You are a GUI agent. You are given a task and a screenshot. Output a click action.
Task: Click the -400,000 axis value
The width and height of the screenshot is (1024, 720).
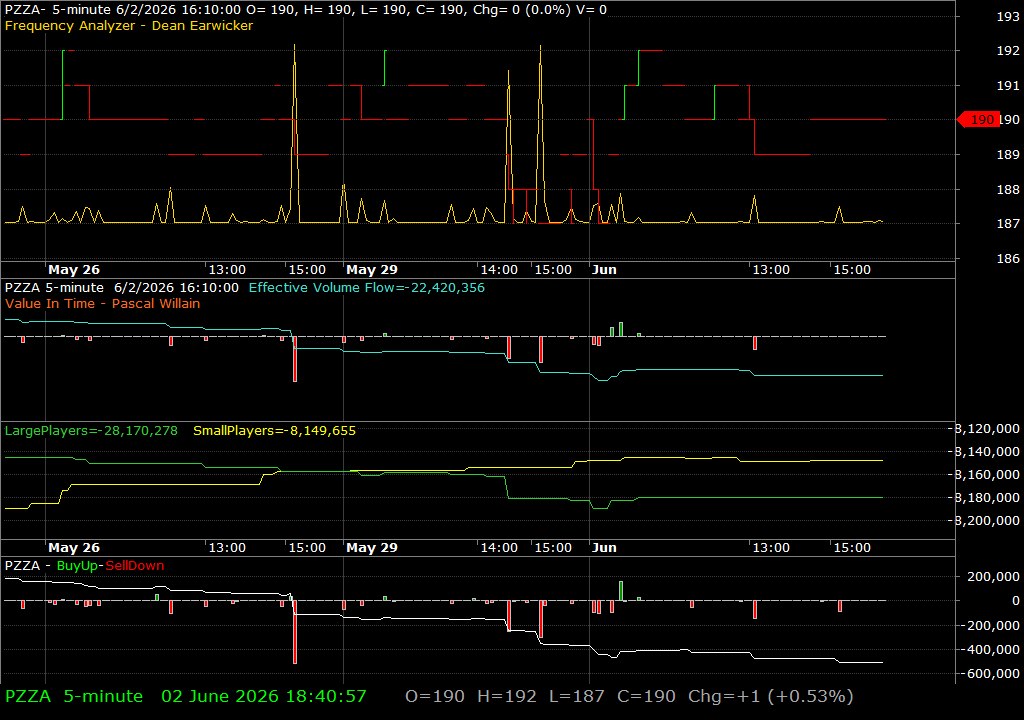(x=990, y=649)
